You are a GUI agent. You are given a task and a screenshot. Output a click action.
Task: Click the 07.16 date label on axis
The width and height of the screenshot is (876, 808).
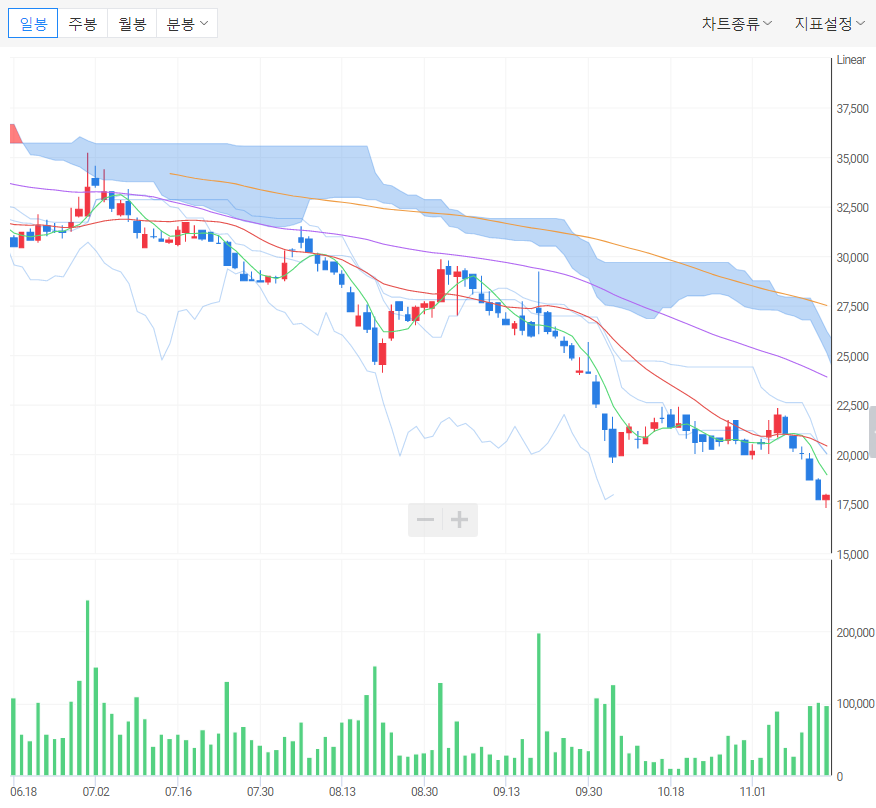[x=178, y=792]
